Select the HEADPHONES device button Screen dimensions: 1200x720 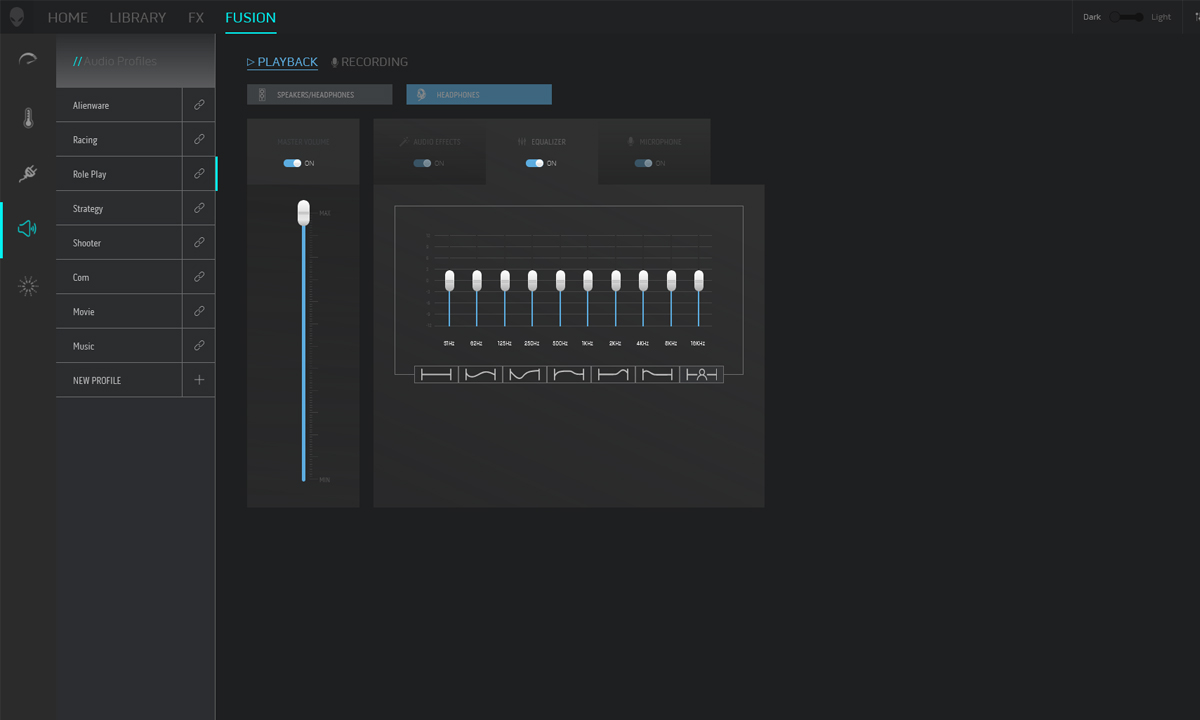click(479, 95)
